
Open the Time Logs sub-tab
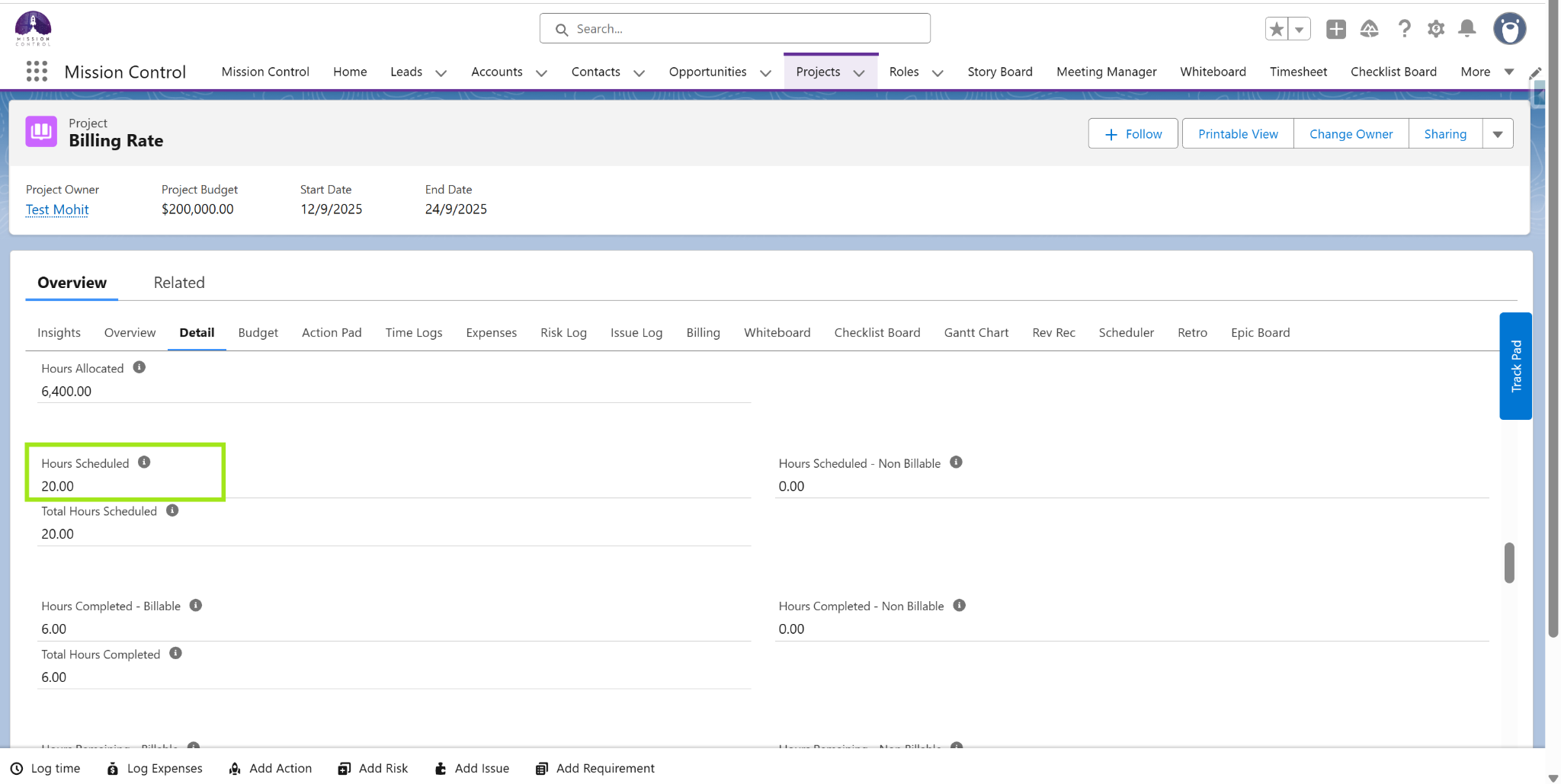click(x=414, y=333)
